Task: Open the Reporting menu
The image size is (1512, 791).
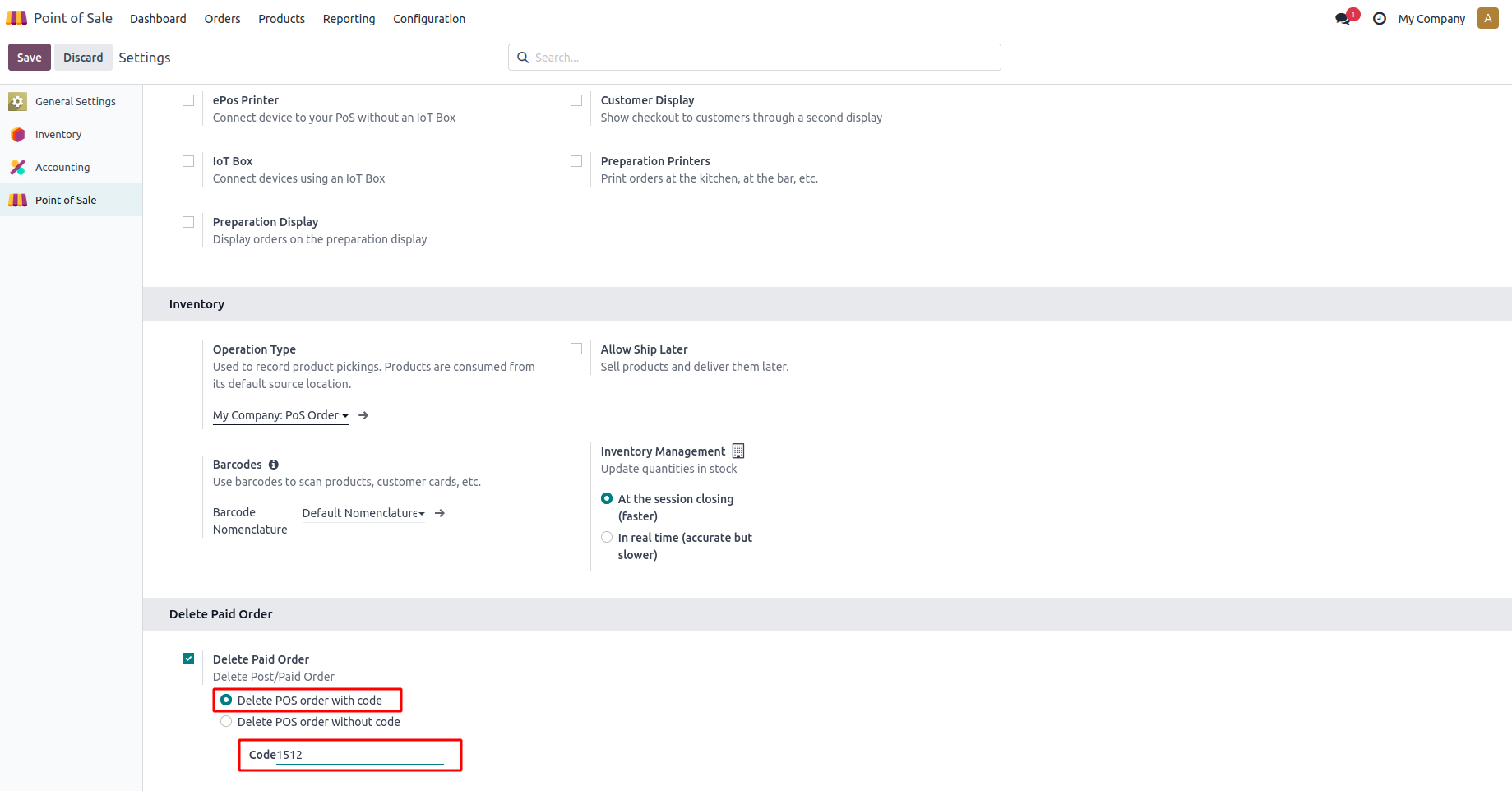Action: (x=349, y=18)
